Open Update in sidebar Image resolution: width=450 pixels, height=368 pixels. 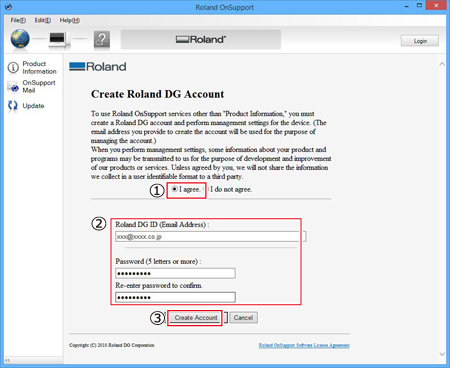[x=26, y=106]
